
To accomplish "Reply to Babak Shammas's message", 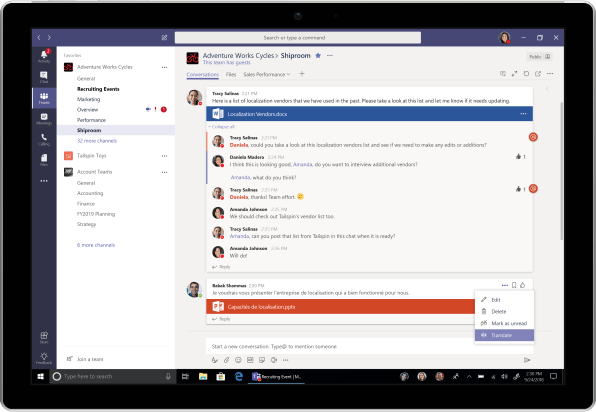I will (x=221, y=319).
